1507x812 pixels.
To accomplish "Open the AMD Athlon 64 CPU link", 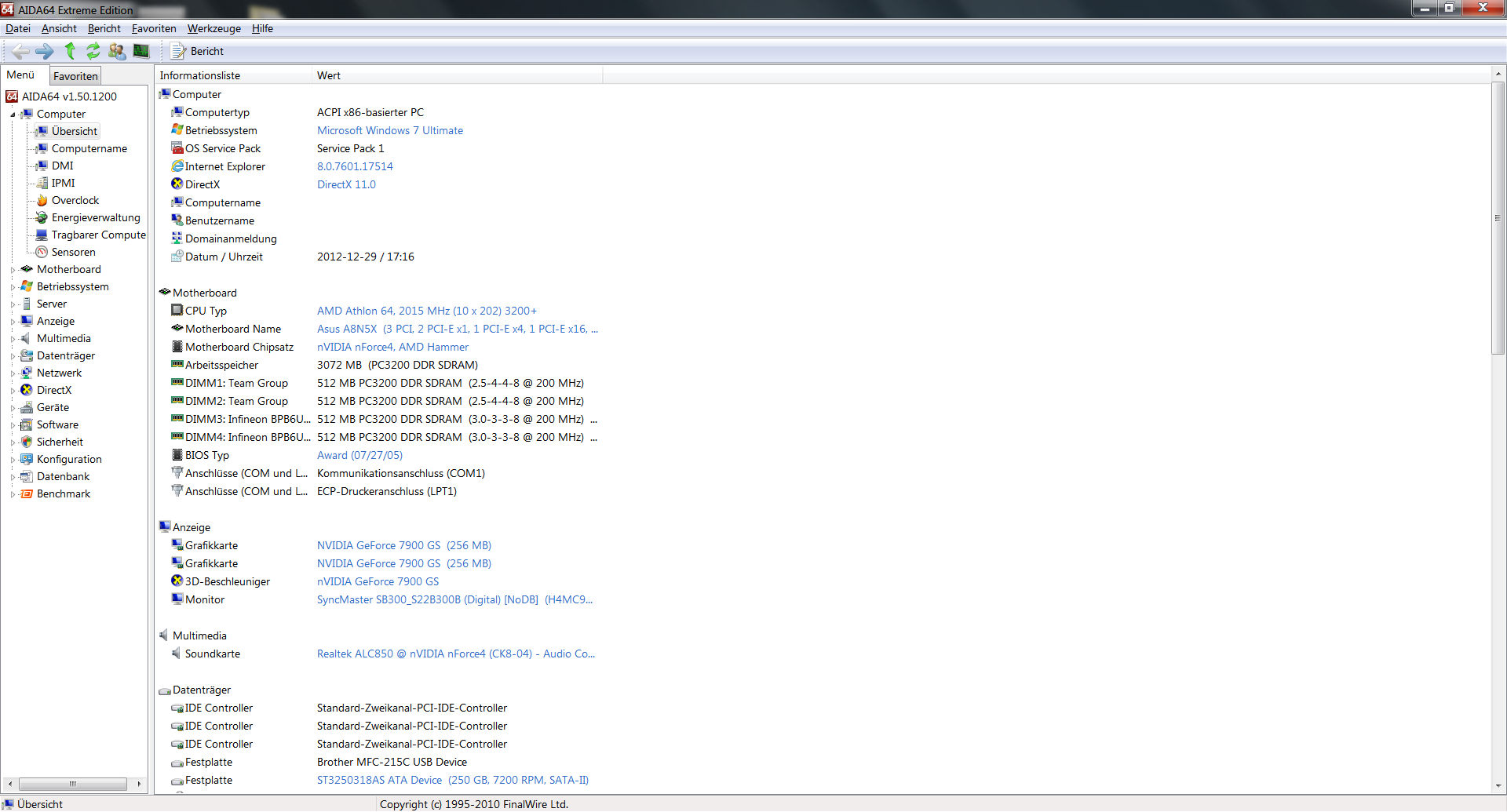I will pyautogui.click(x=427, y=311).
